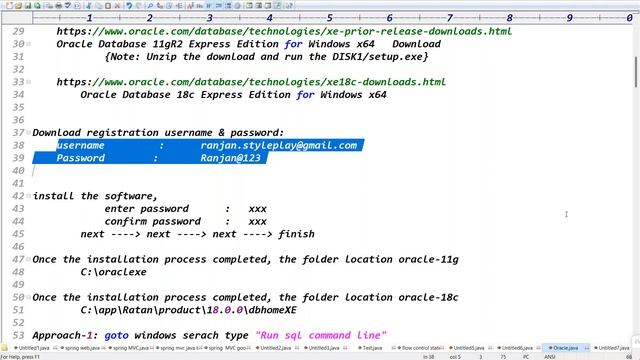
Task: Click 'confirm password' on line 44
Action: [x=152, y=221]
